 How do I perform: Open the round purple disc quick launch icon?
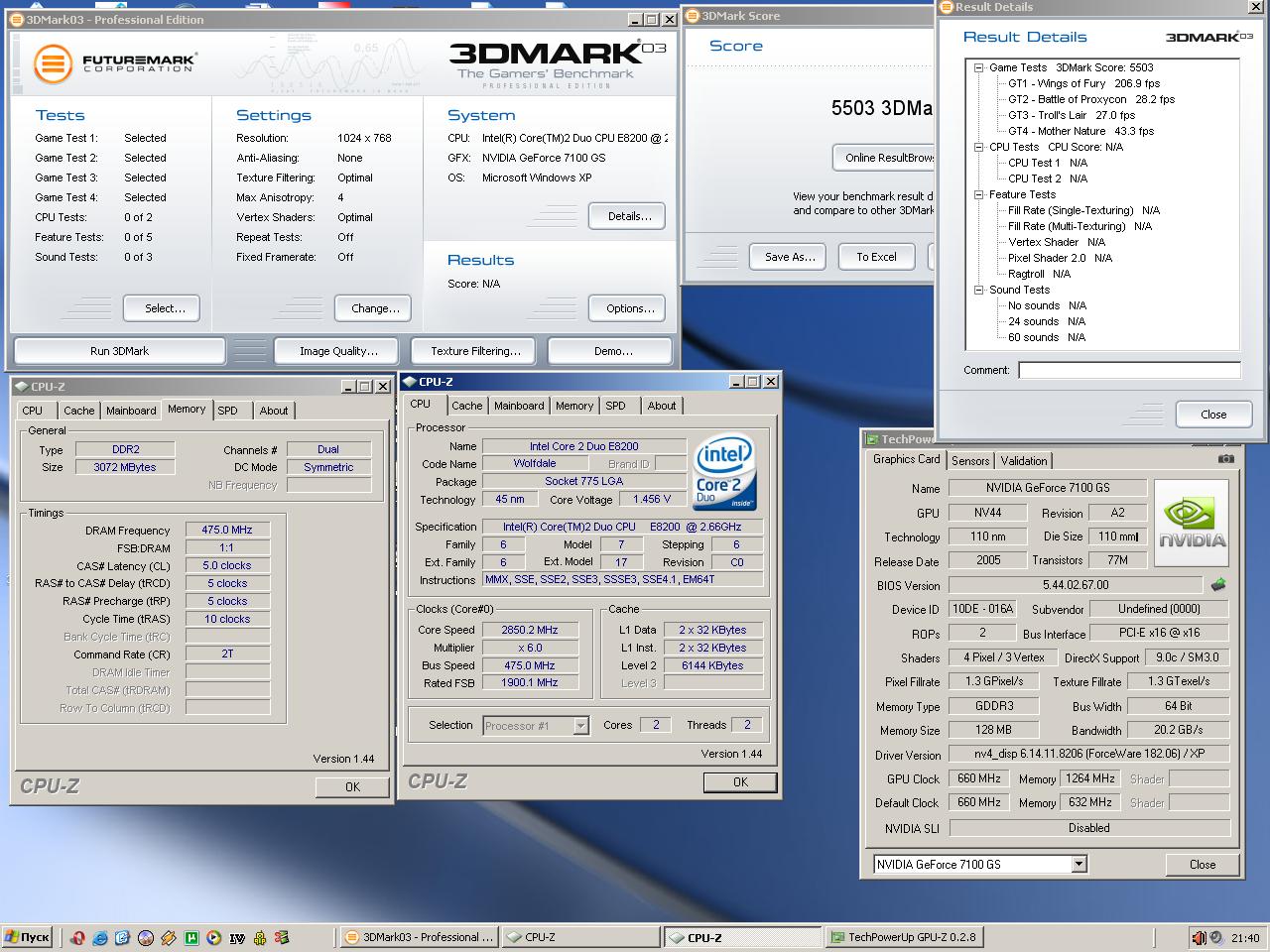click(146, 937)
